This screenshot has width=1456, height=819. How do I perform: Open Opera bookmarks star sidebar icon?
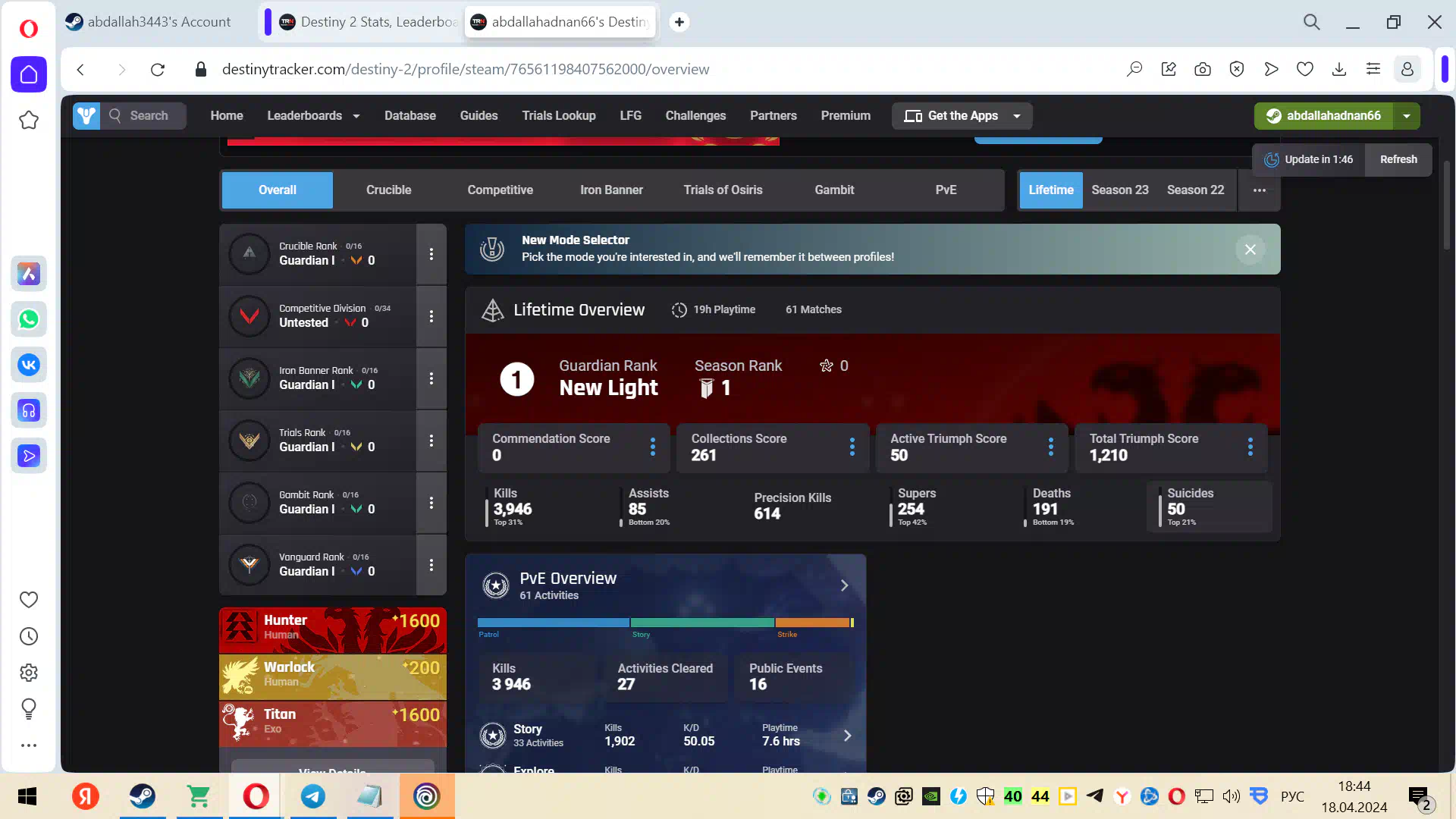29,120
